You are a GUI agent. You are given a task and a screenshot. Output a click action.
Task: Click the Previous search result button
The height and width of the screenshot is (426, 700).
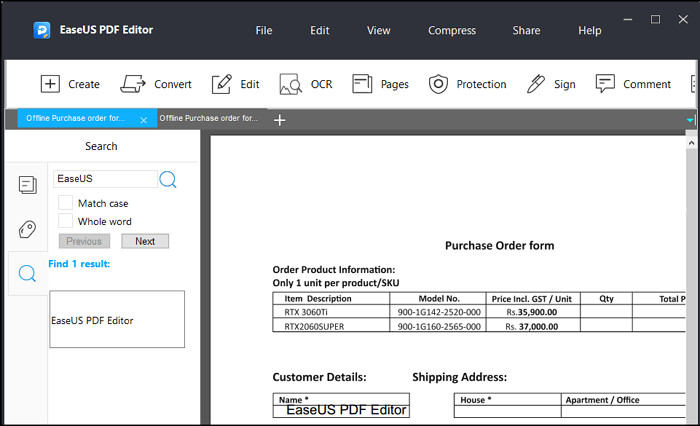(x=84, y=241)
